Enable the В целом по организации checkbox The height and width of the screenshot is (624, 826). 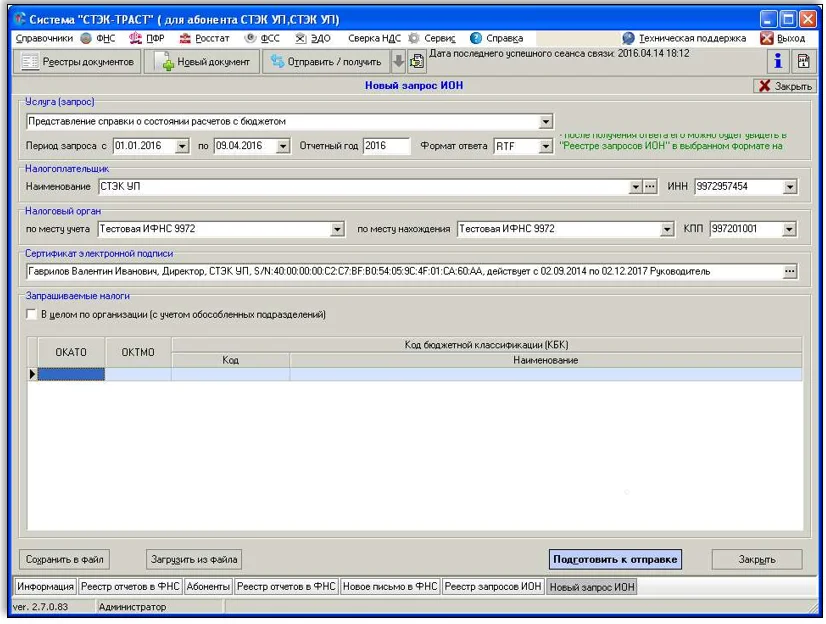tap(32, 315)
